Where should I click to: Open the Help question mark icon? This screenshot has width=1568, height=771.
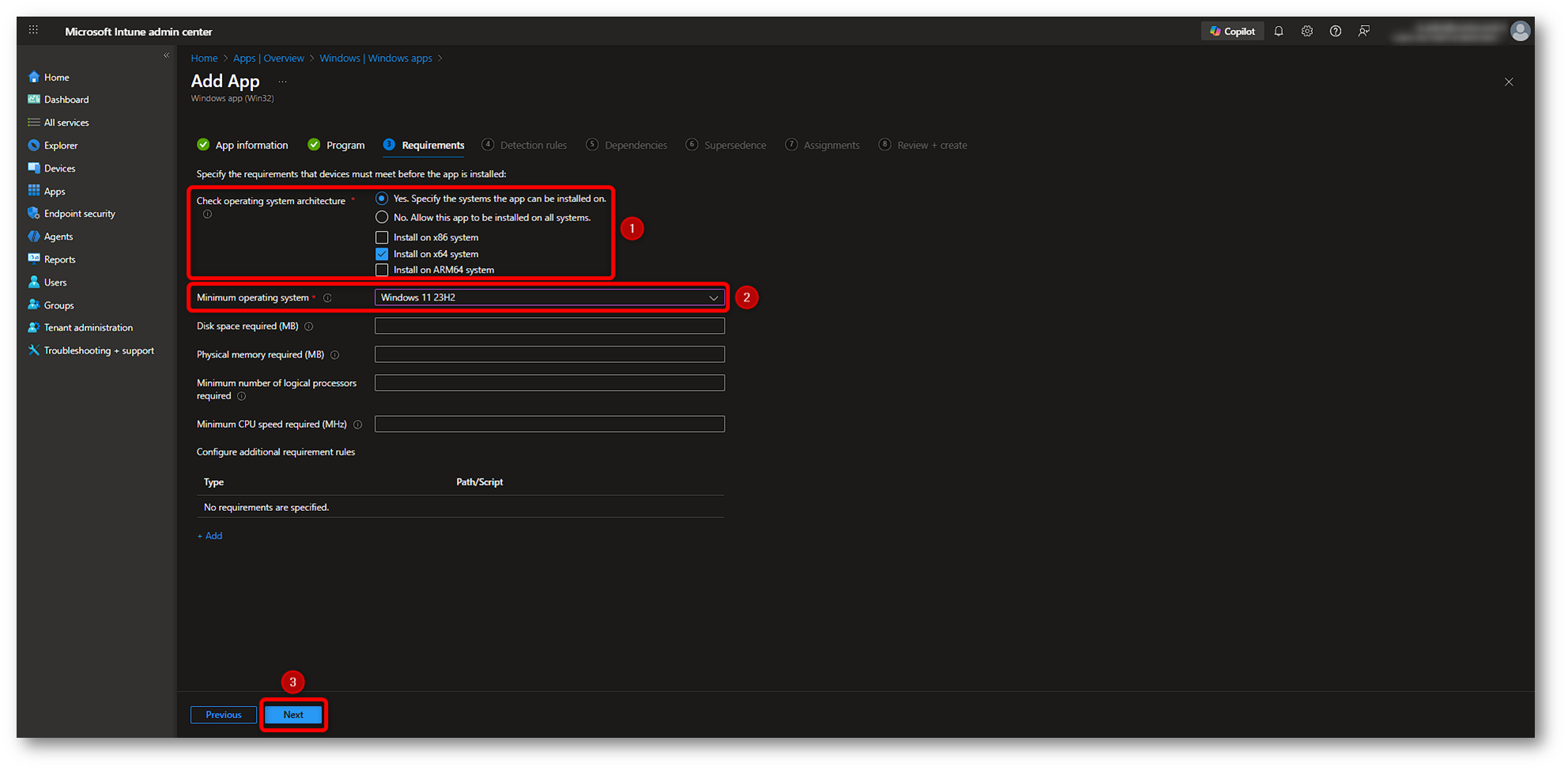tap(1336, 32)
